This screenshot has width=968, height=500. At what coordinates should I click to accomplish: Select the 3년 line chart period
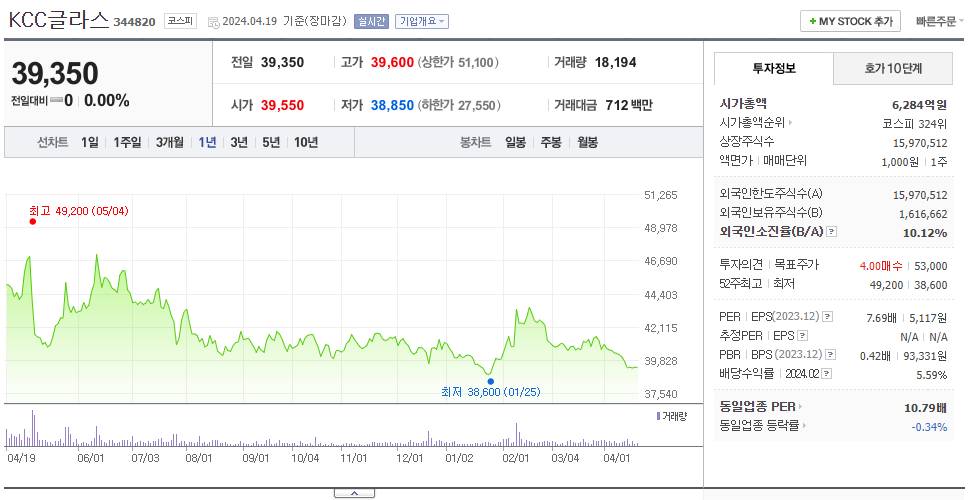pos(239,143)
